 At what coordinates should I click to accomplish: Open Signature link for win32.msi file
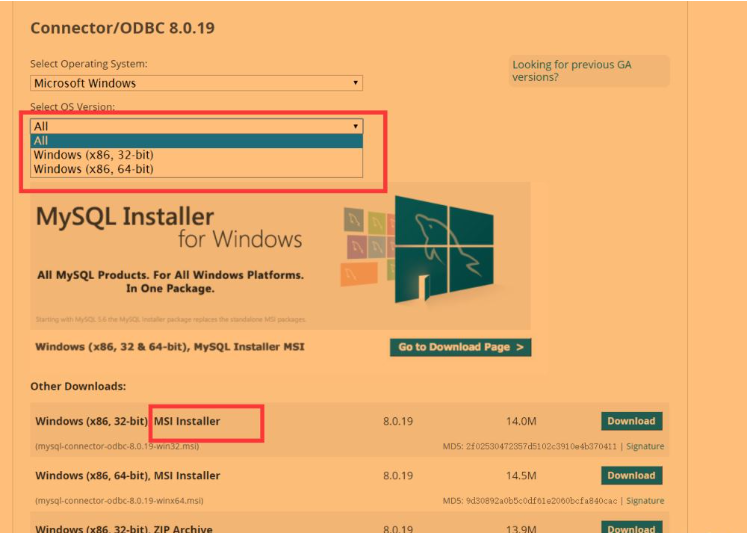pos(645,446)
